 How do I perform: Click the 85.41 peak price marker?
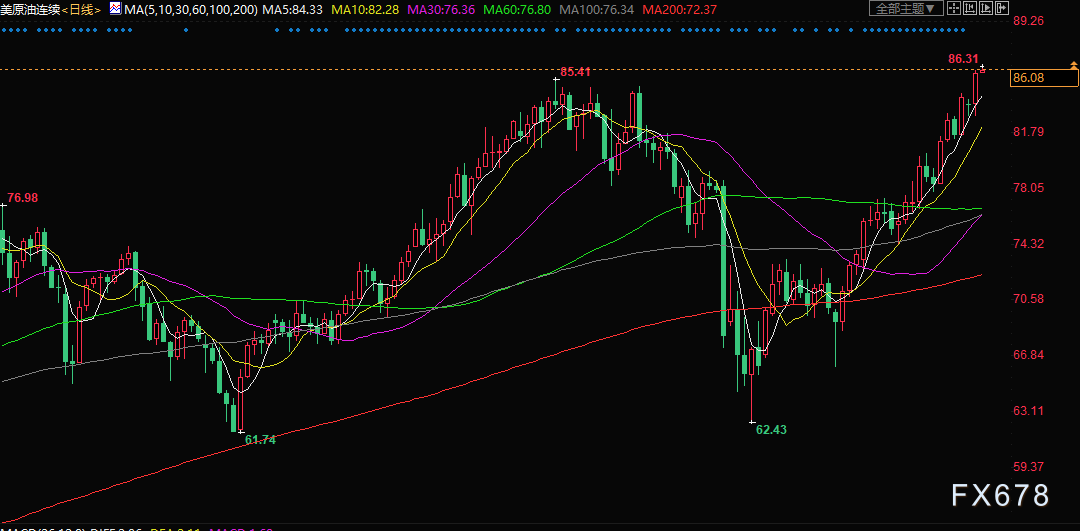pos(575,72)
